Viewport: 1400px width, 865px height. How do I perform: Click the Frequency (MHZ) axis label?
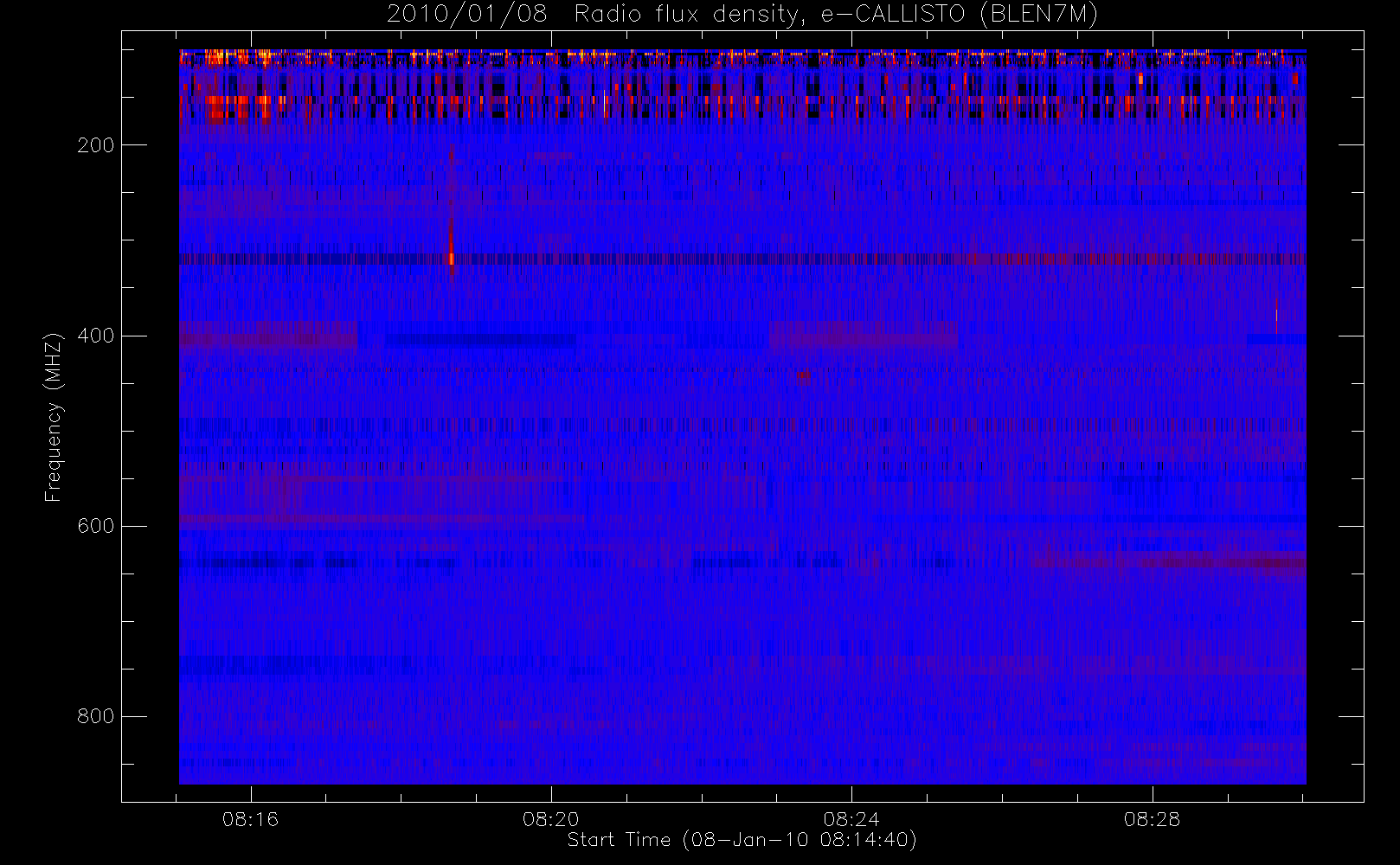(x=54, y=417)
